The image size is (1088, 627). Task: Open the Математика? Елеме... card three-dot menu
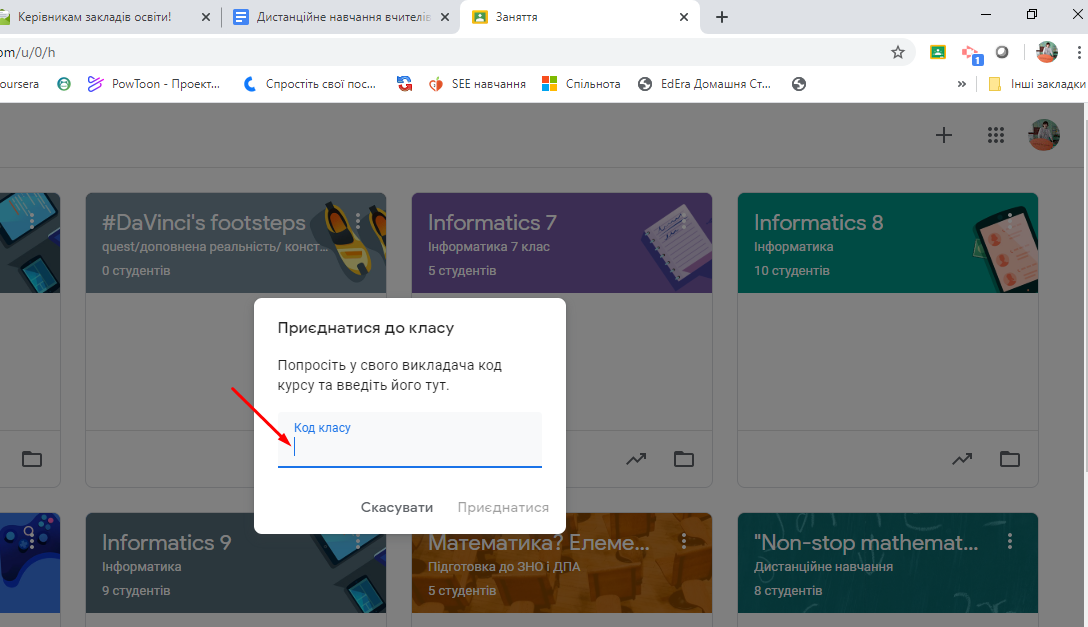pos(683,540)
